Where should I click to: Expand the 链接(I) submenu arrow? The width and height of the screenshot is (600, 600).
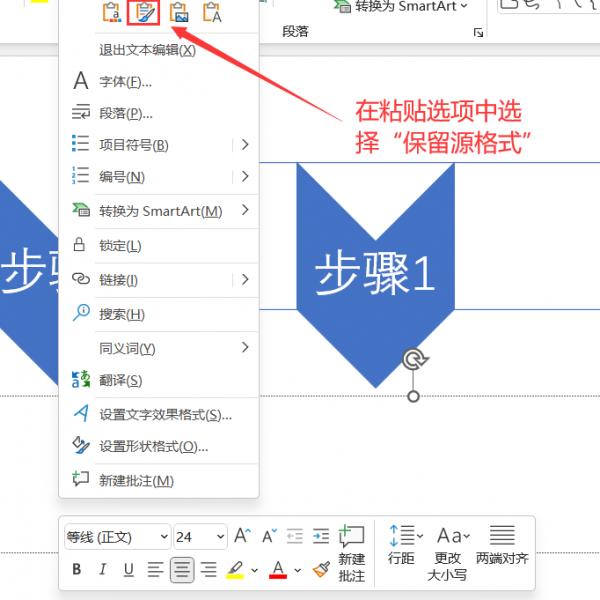(245, 280)
